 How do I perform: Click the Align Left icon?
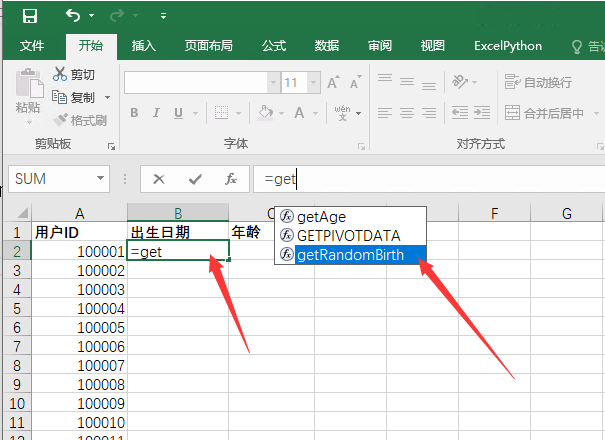[385, 113]
